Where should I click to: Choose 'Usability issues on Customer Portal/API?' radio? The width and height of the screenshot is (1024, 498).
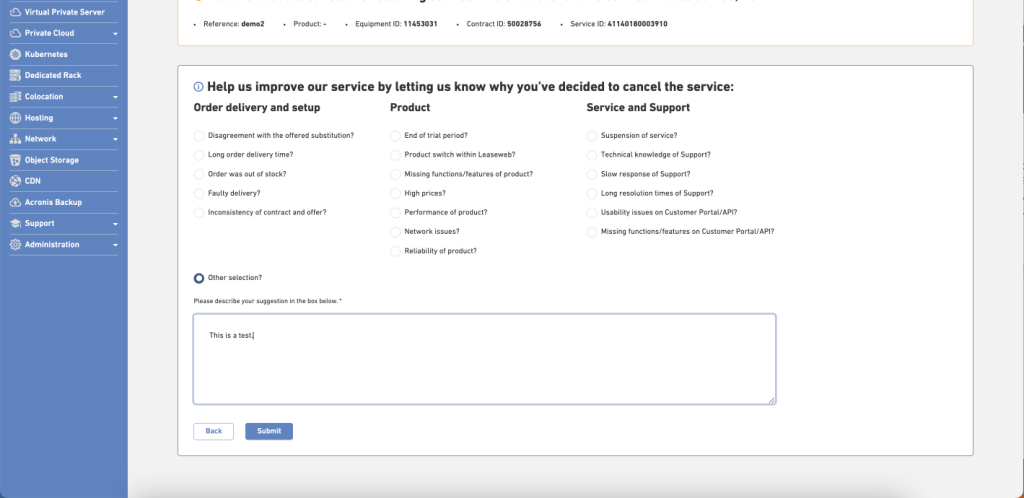tap(592, 213)
